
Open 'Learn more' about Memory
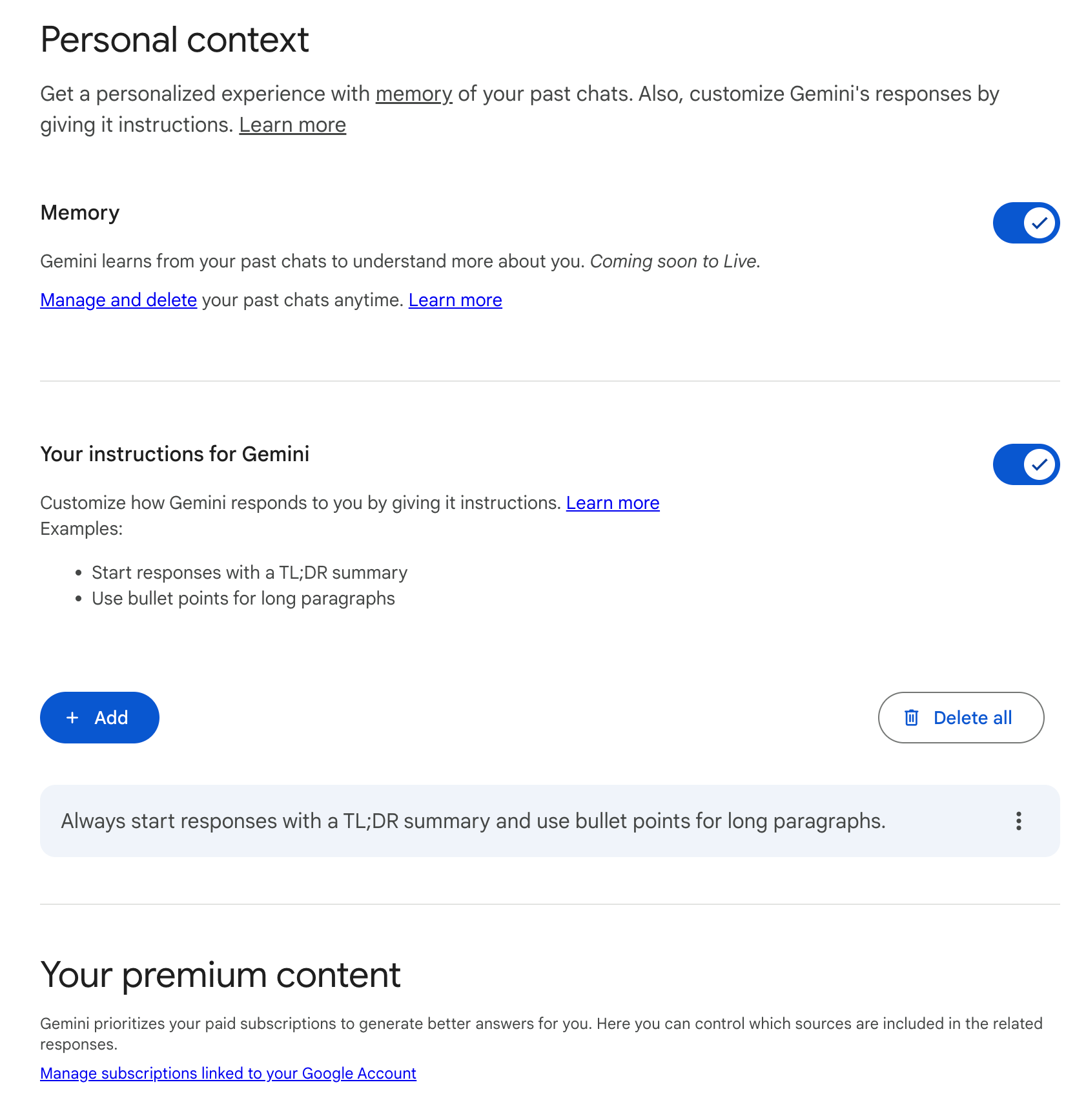455,300
